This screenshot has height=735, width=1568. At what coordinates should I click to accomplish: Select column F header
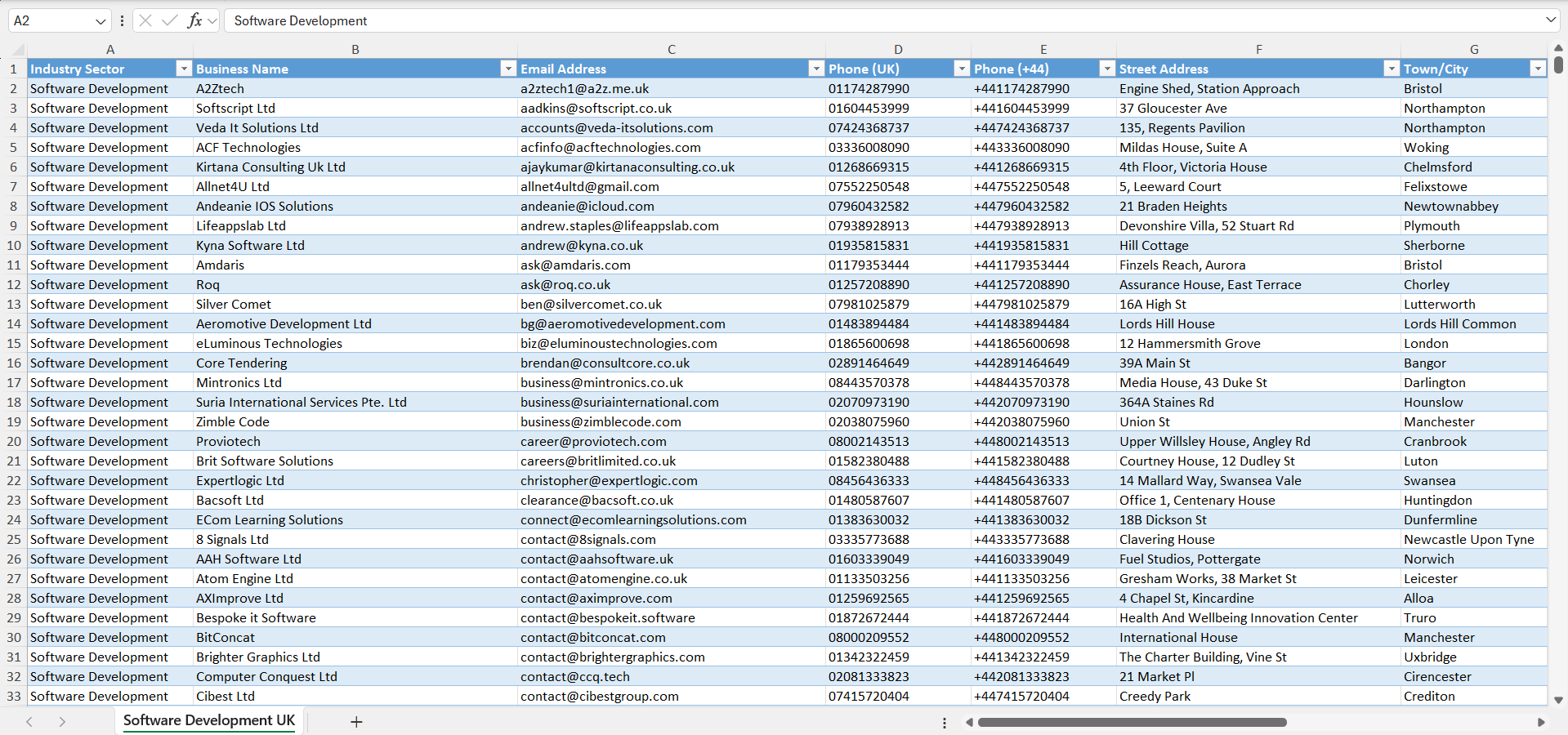[1258, 49]
